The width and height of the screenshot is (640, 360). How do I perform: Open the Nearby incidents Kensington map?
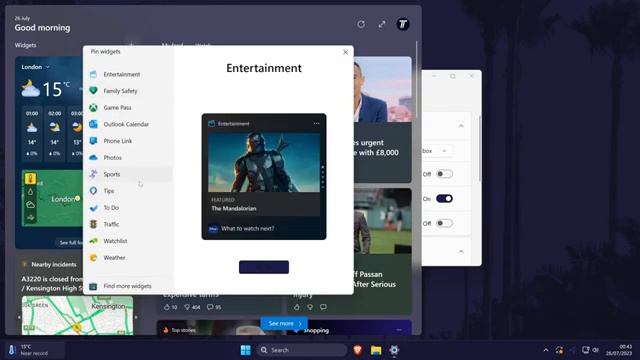(77, 316)
